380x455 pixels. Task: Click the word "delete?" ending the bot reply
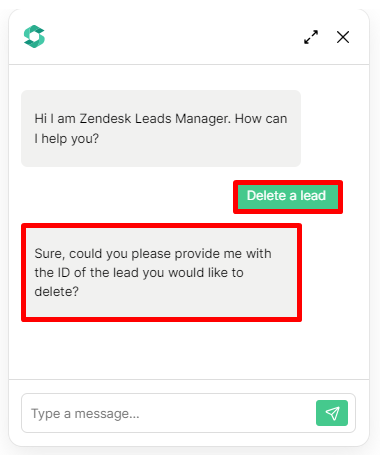(x=57, y=291)
